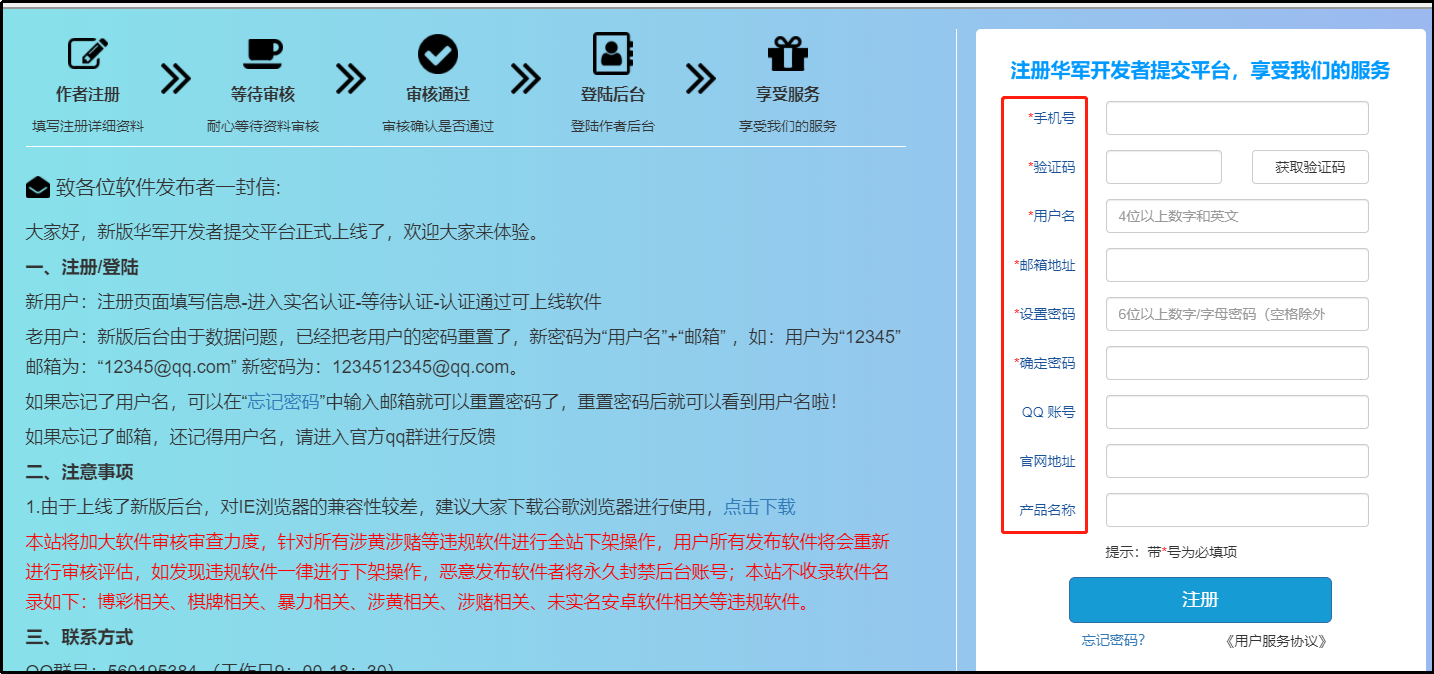Click the 等待审核 step label
Viewport: 1434px width, 674px height.
click(263, 95)
